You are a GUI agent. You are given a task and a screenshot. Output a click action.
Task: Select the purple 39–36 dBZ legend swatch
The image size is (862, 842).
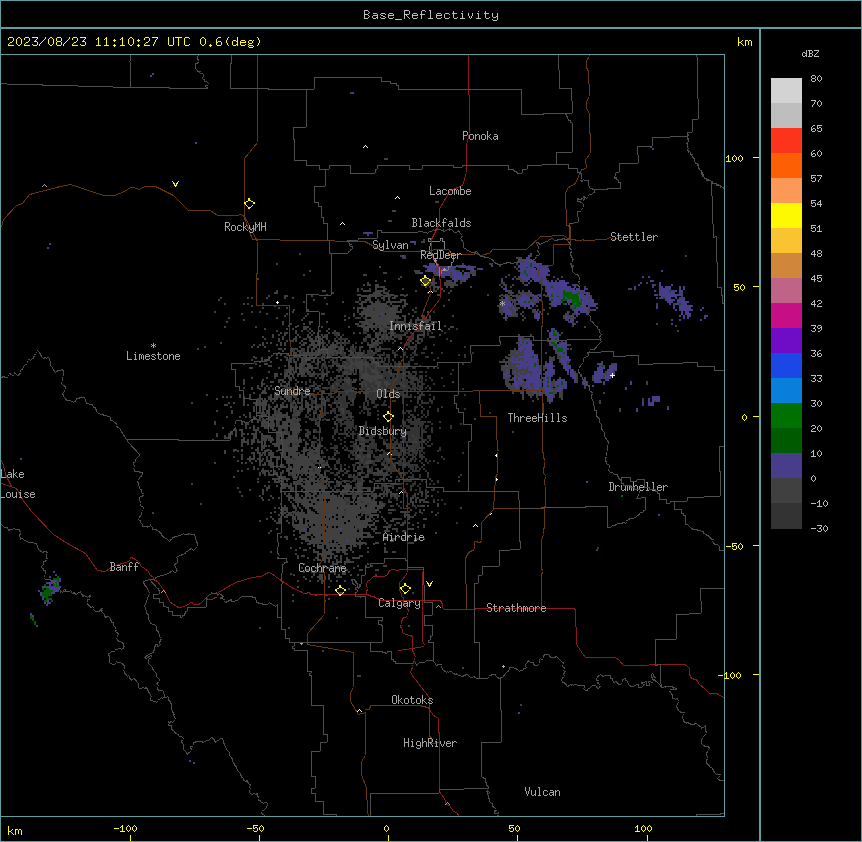click(786, 341)
